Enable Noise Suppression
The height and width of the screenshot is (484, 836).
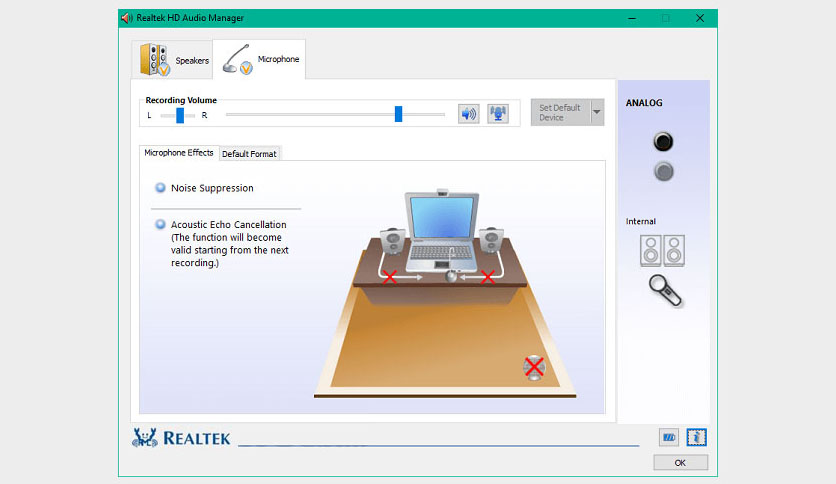tap(160, 188)
